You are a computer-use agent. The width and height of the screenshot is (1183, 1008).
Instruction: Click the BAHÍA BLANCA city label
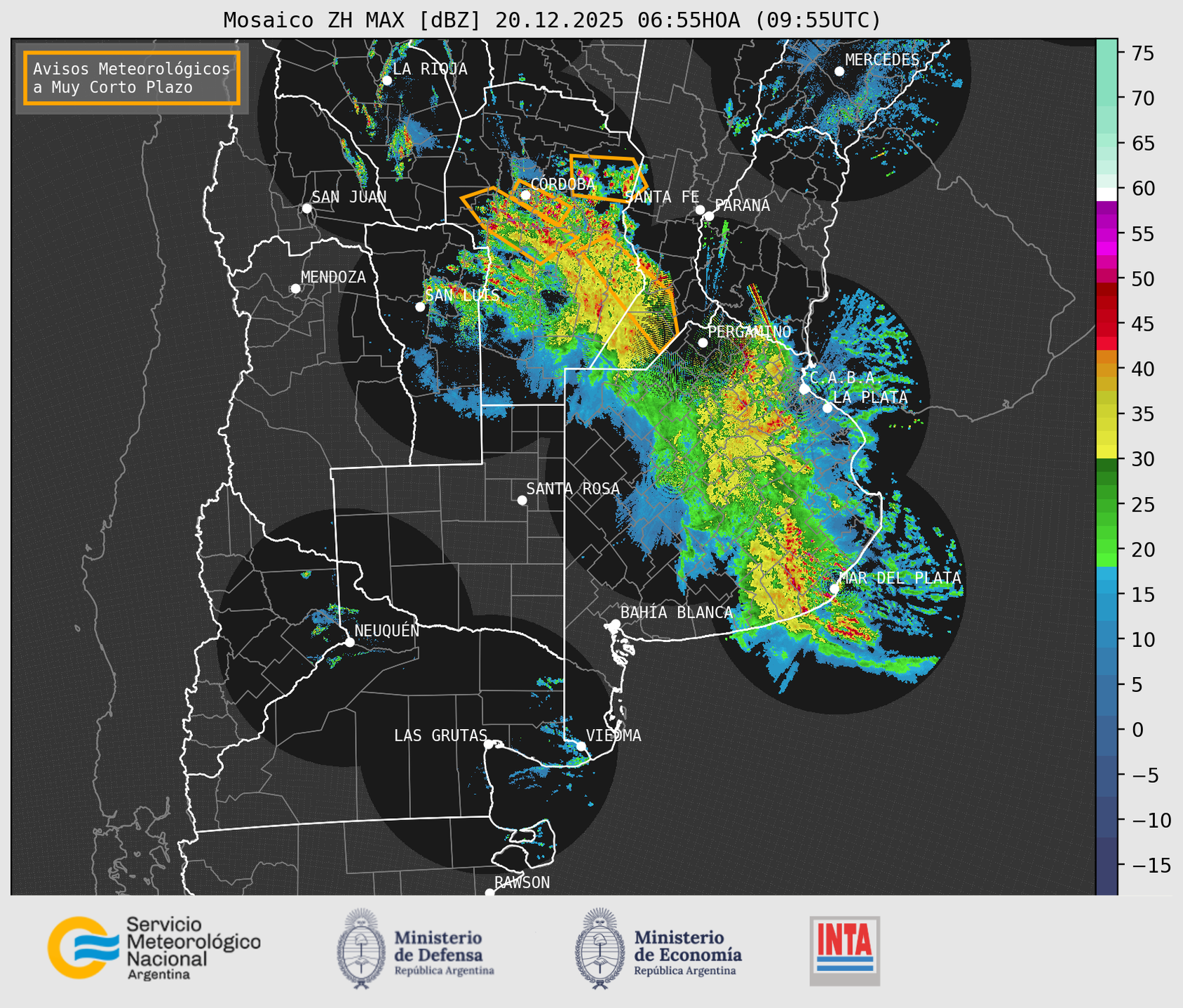[x=677, y=613]
